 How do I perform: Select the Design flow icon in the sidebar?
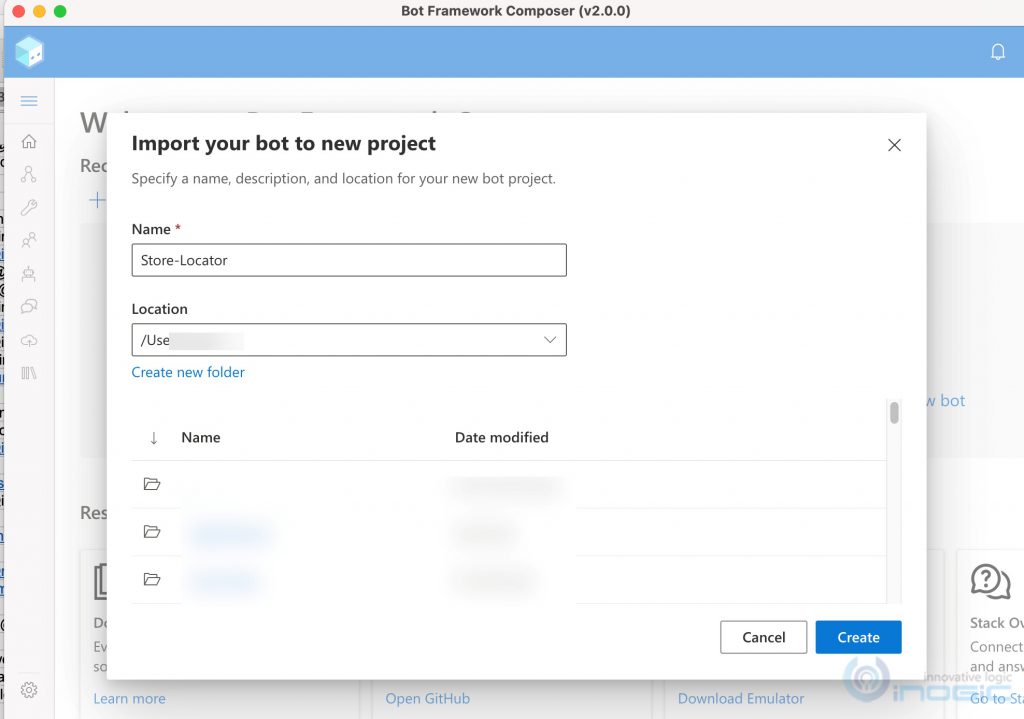click(x=29, y=174)
